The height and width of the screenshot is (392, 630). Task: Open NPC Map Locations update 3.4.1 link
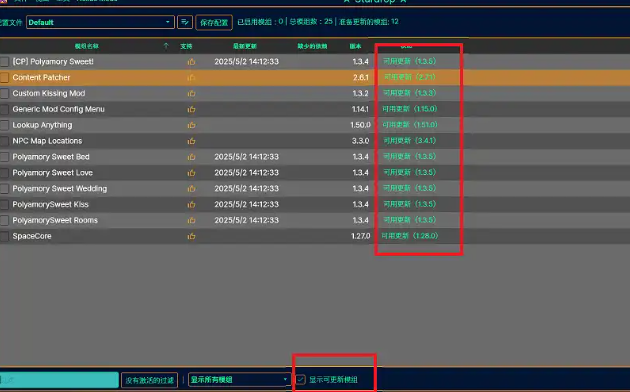point(409,141)
